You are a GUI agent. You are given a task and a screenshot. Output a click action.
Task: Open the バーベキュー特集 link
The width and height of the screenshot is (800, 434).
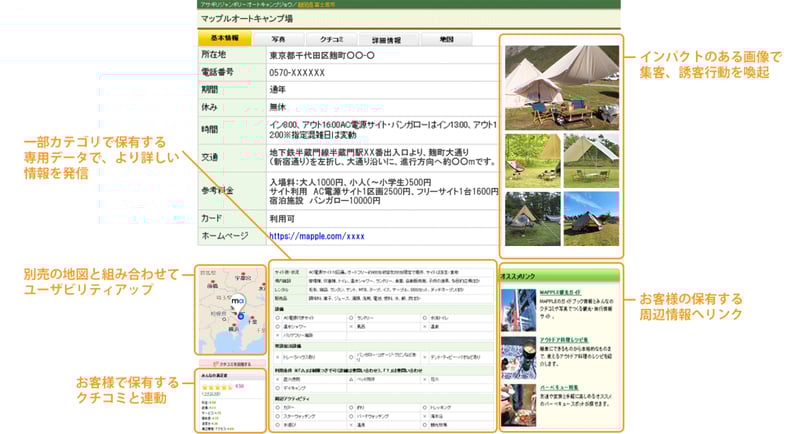(x=556, y=386)
